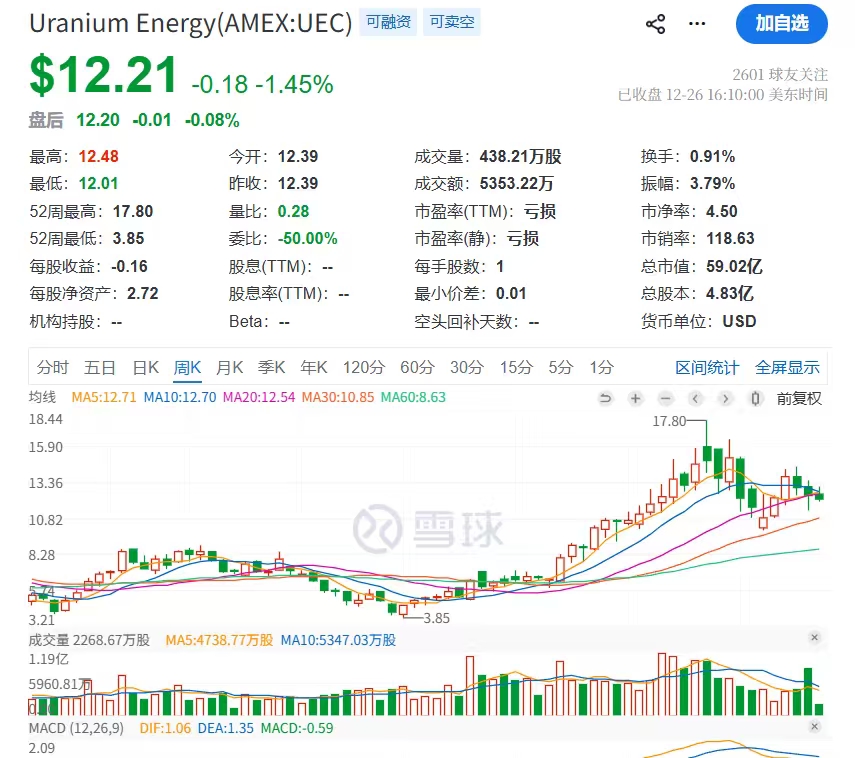Pan chart left with the left chevron

click(695, 399)
